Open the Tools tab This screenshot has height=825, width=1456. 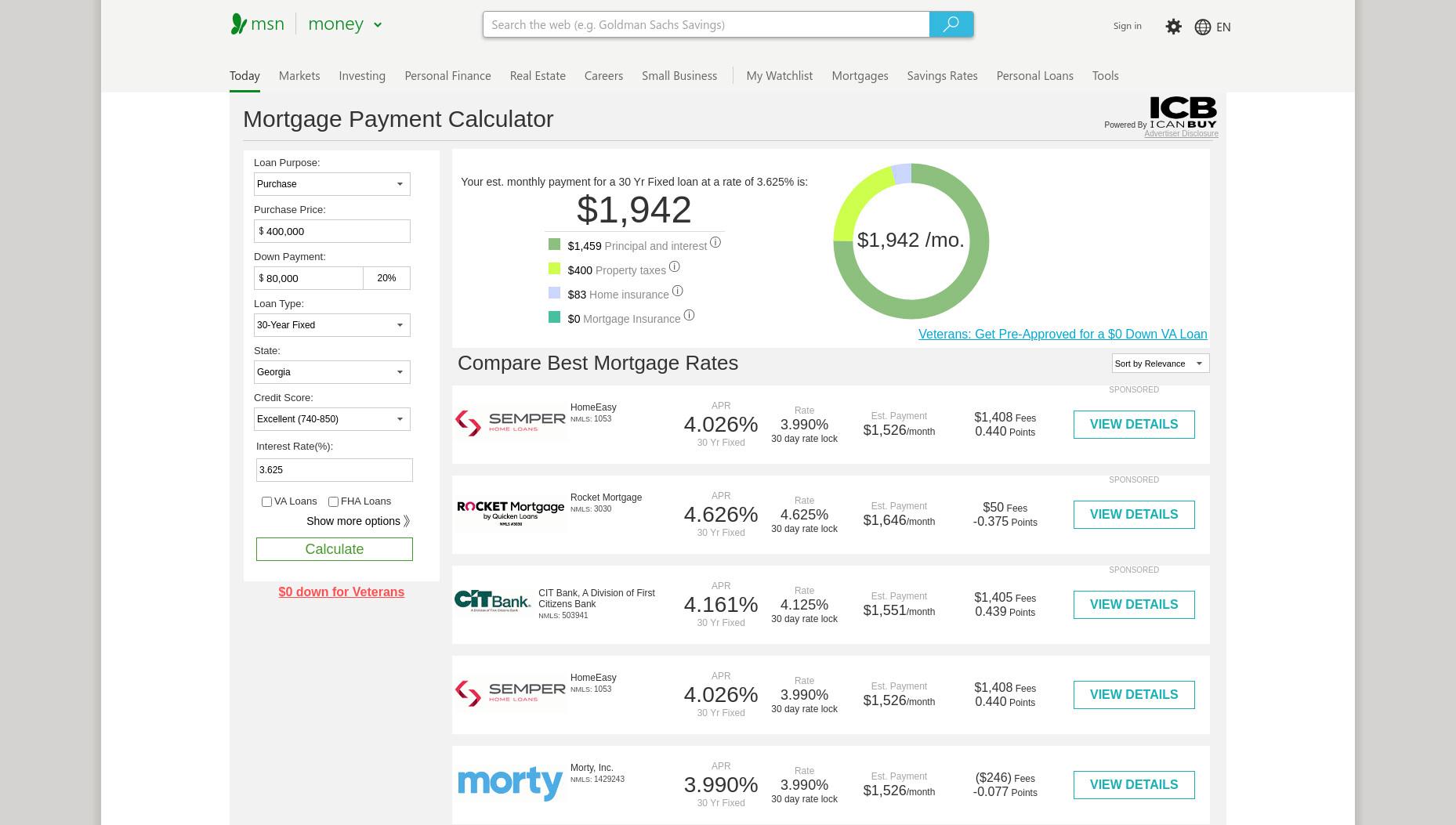pyautogui.click(x=1105, y=76)
